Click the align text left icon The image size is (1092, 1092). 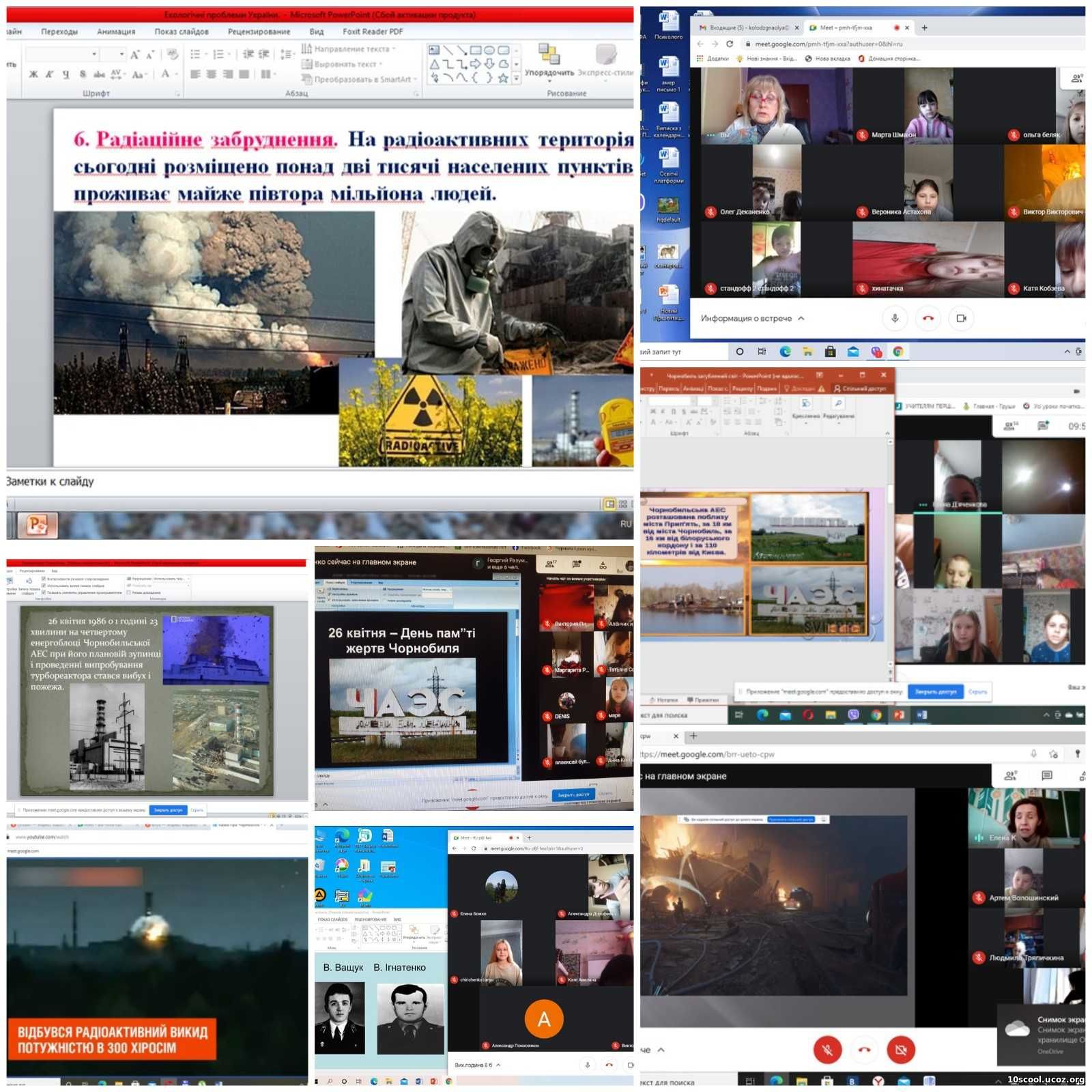click(x=195, y=74)
